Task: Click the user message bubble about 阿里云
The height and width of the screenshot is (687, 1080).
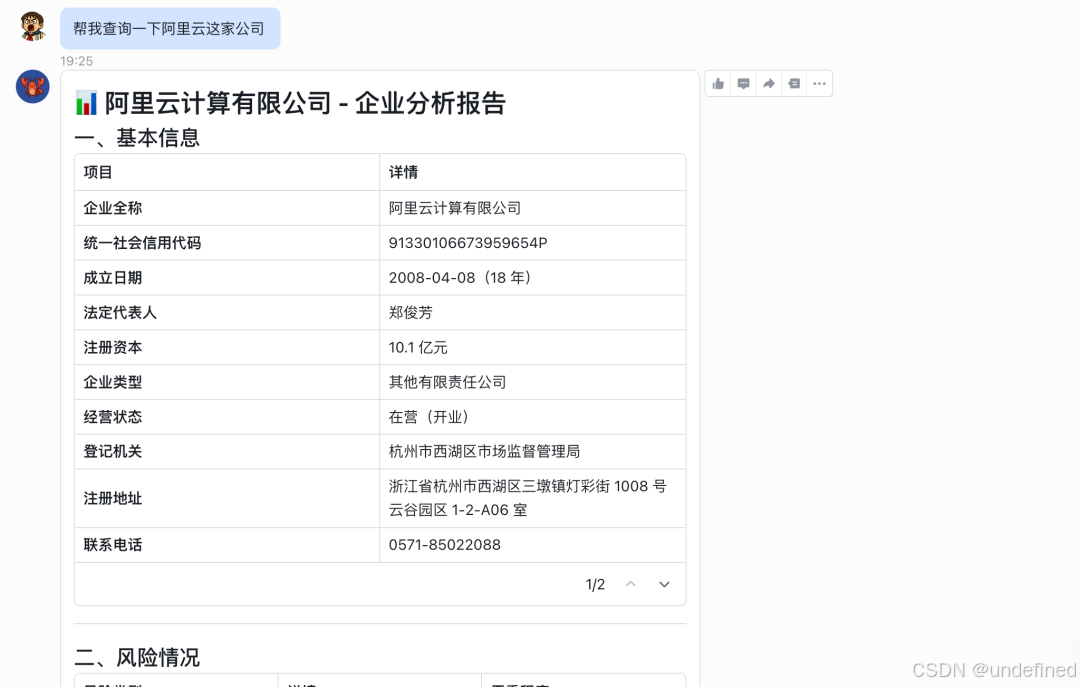Action: click(169, 28)
